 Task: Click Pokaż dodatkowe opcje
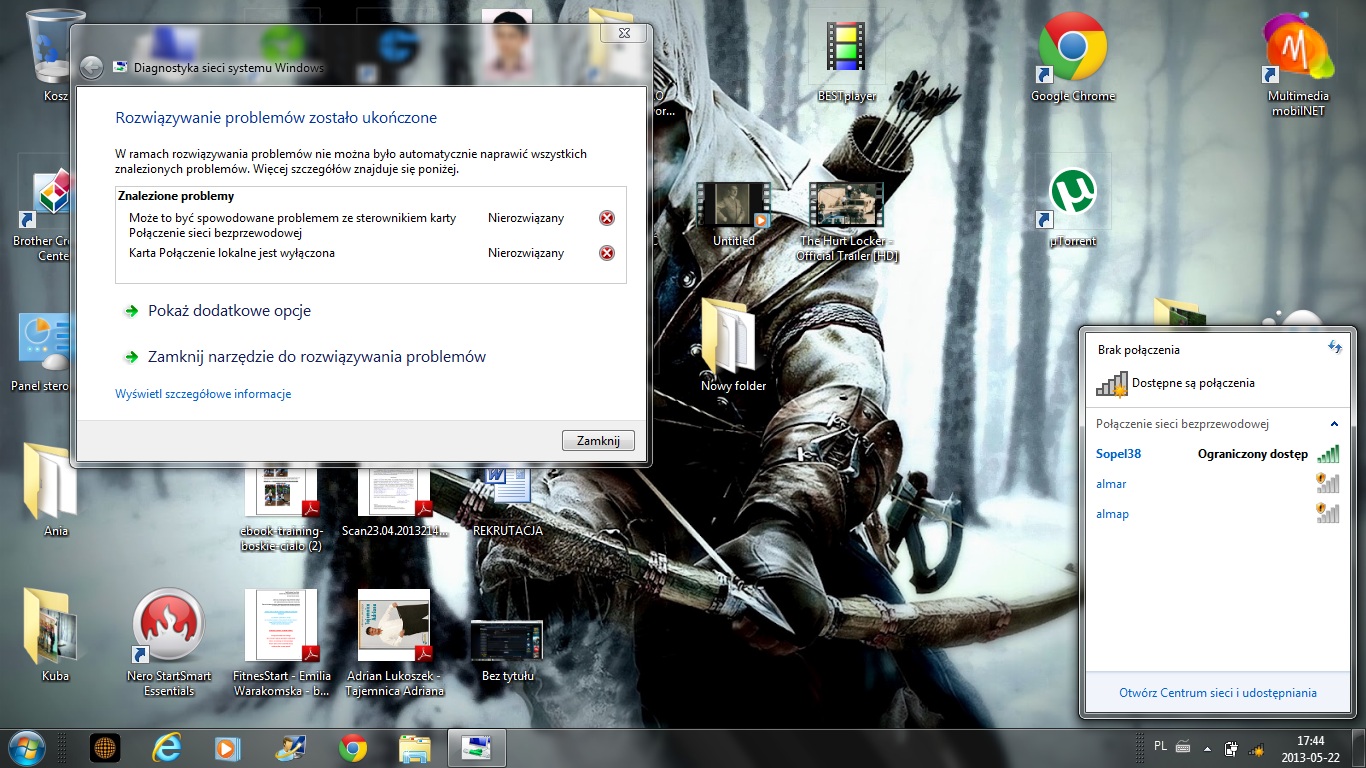coord(229,311)
